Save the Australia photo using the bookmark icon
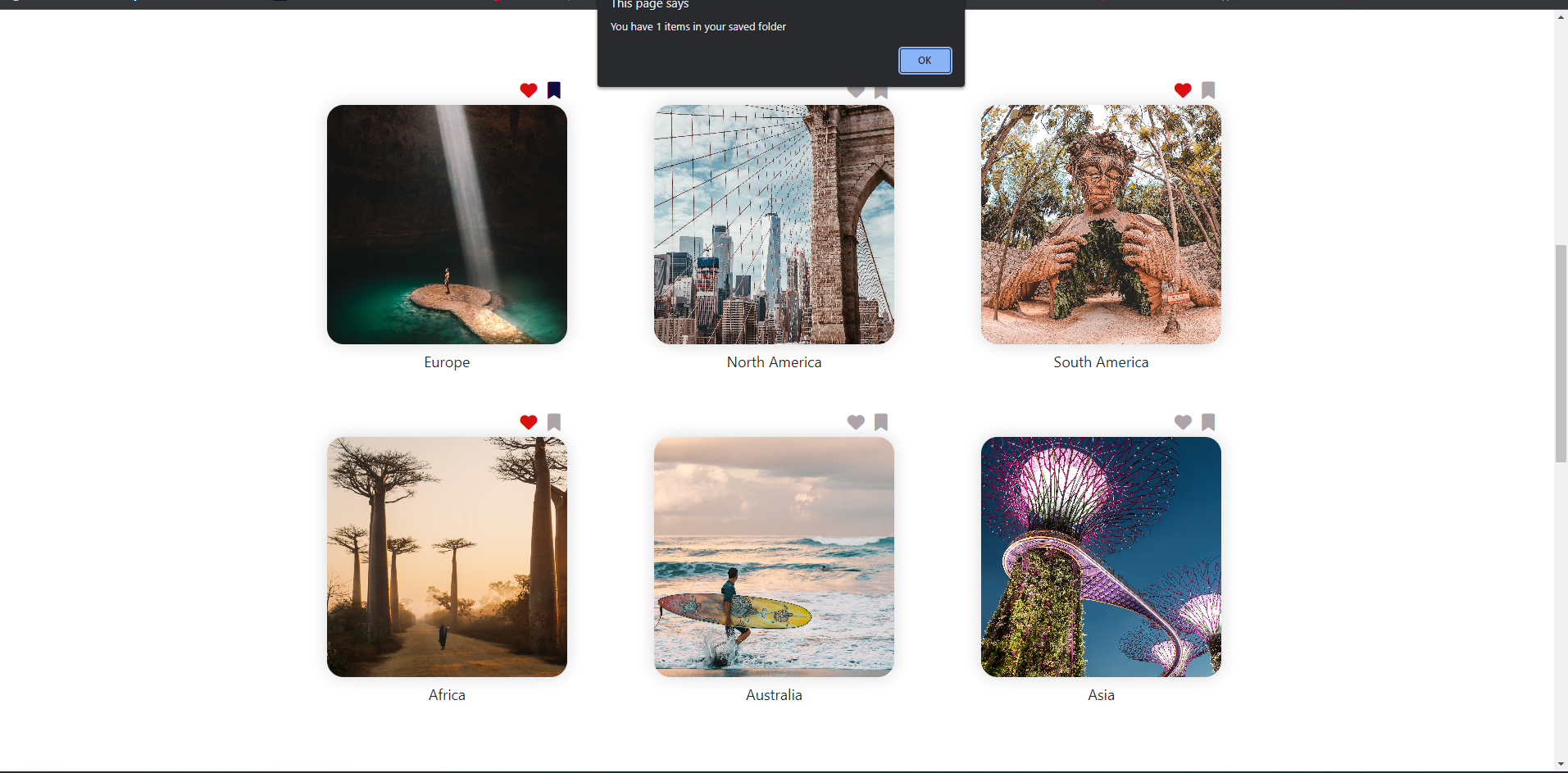 [x=880, y=422]
